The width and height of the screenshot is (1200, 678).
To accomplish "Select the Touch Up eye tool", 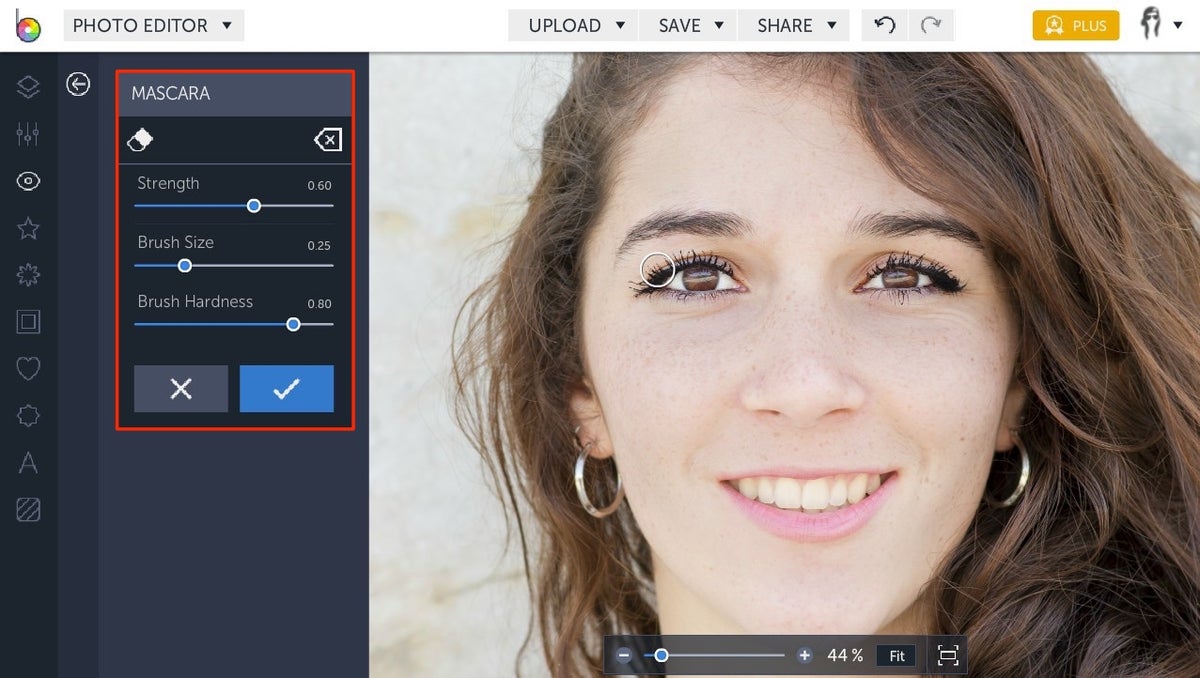I will click(28, 181).
